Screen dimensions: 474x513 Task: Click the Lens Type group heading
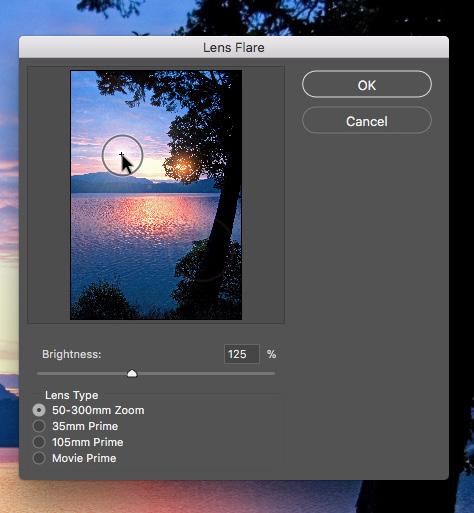click(x=72, y=395)
